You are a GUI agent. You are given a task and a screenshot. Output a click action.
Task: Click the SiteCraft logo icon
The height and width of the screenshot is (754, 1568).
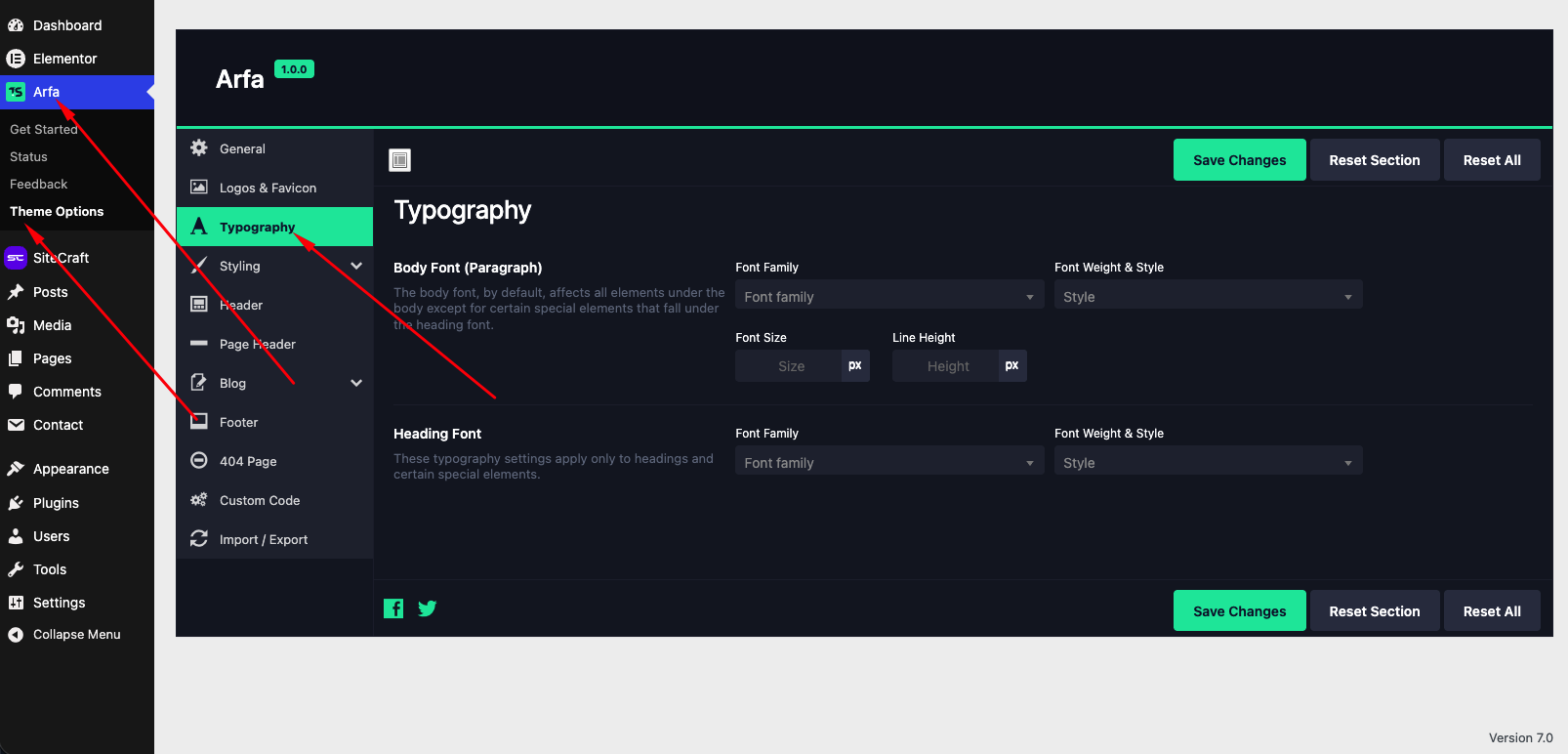(16, 258)
